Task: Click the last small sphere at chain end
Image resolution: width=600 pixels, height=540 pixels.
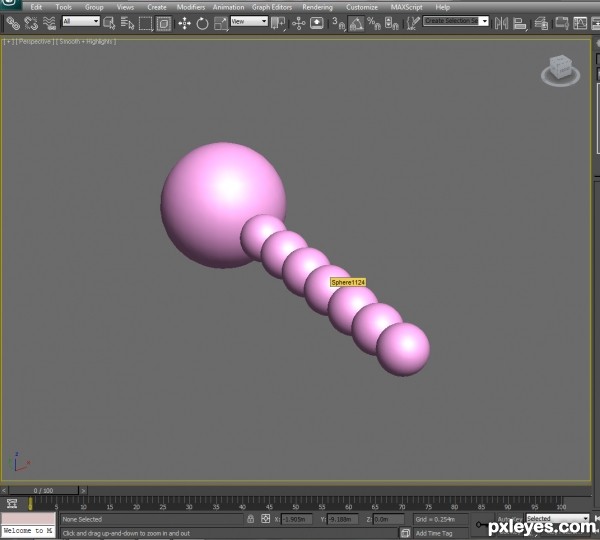Action: [x=404, y=349]
